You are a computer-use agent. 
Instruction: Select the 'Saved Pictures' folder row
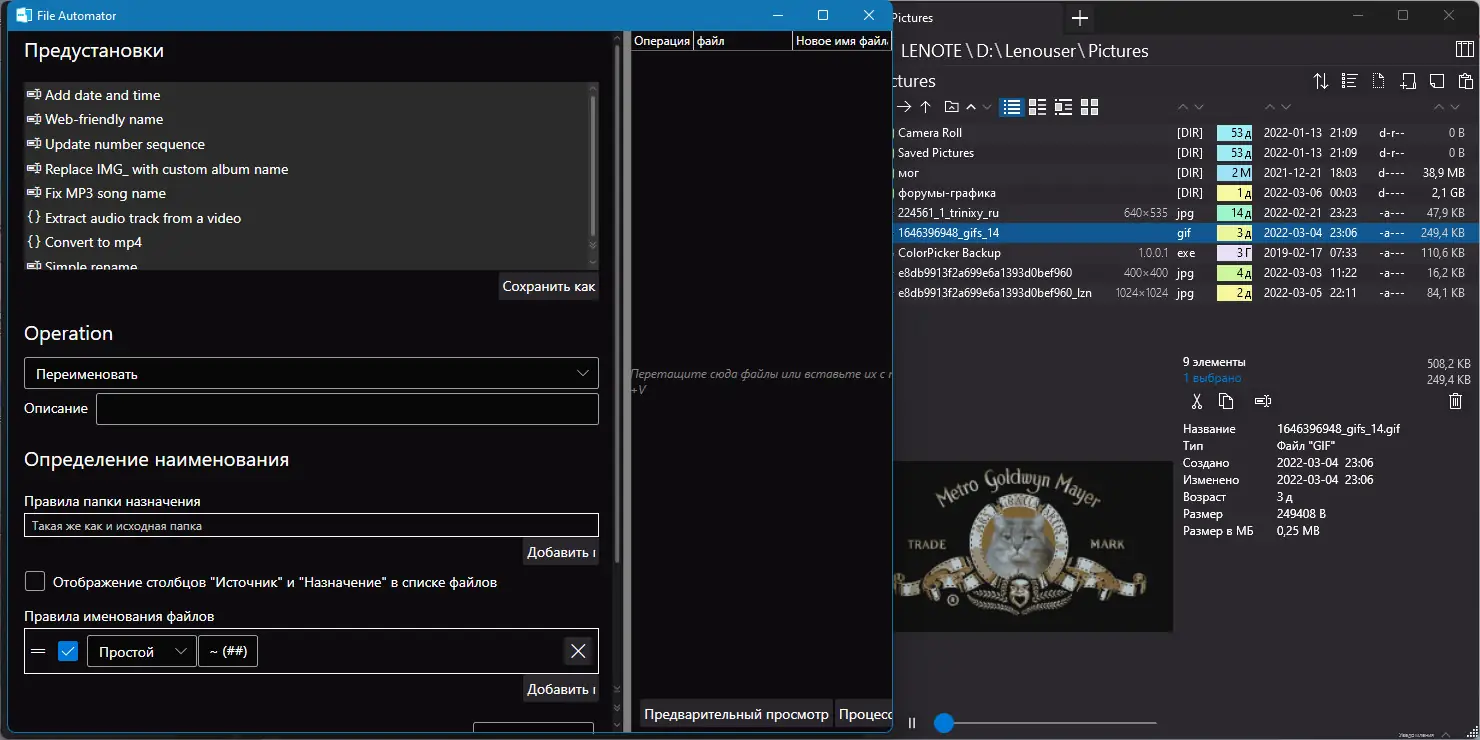point(1184,153)
